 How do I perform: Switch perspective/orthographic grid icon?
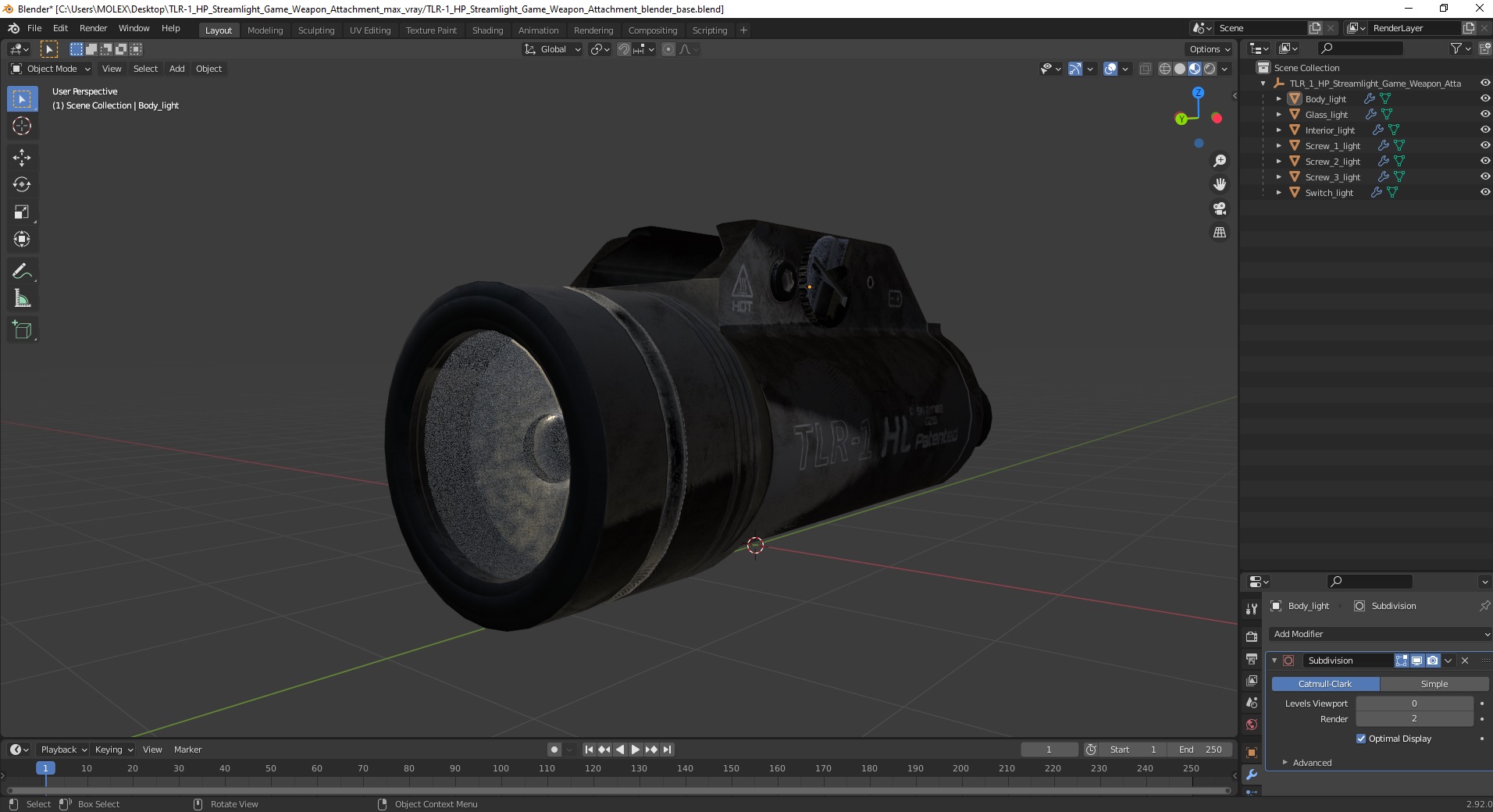(x=1219, y=233)
